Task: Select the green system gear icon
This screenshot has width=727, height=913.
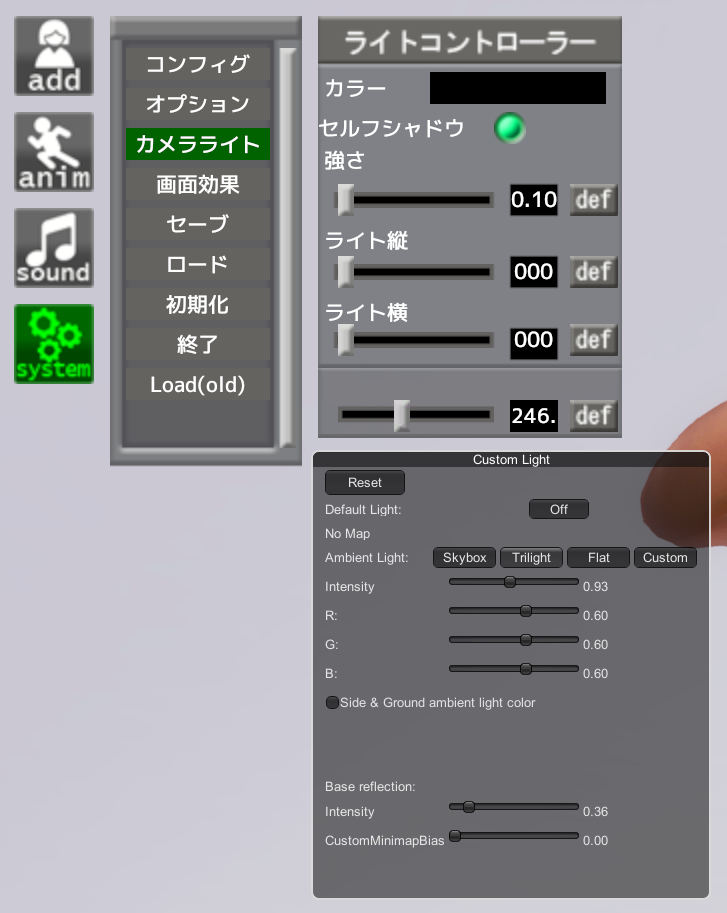Action: [54, 344]
